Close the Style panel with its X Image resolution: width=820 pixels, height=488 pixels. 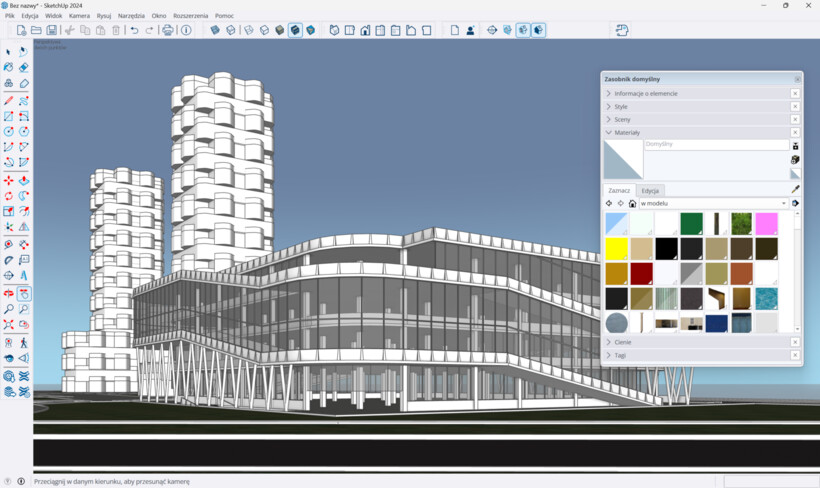click(795, 107)
